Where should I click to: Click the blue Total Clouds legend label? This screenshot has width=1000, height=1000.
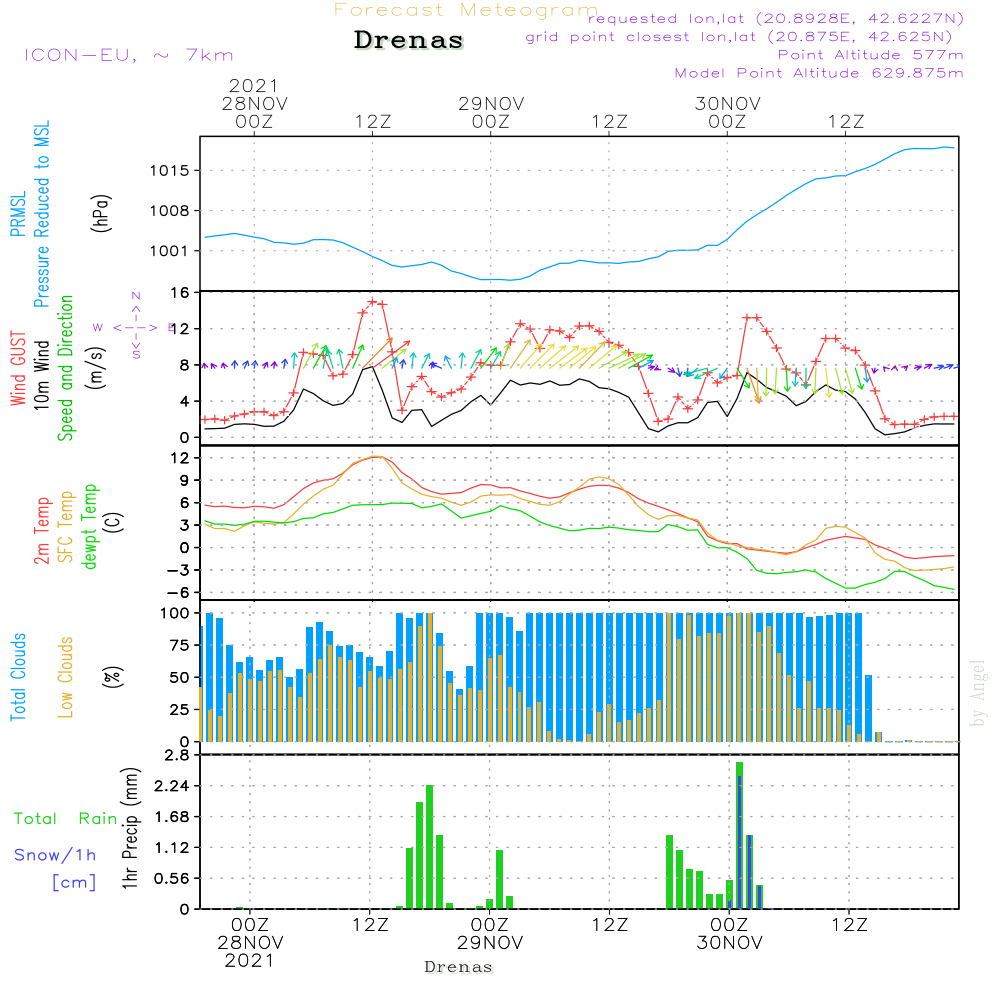(18, 677)
